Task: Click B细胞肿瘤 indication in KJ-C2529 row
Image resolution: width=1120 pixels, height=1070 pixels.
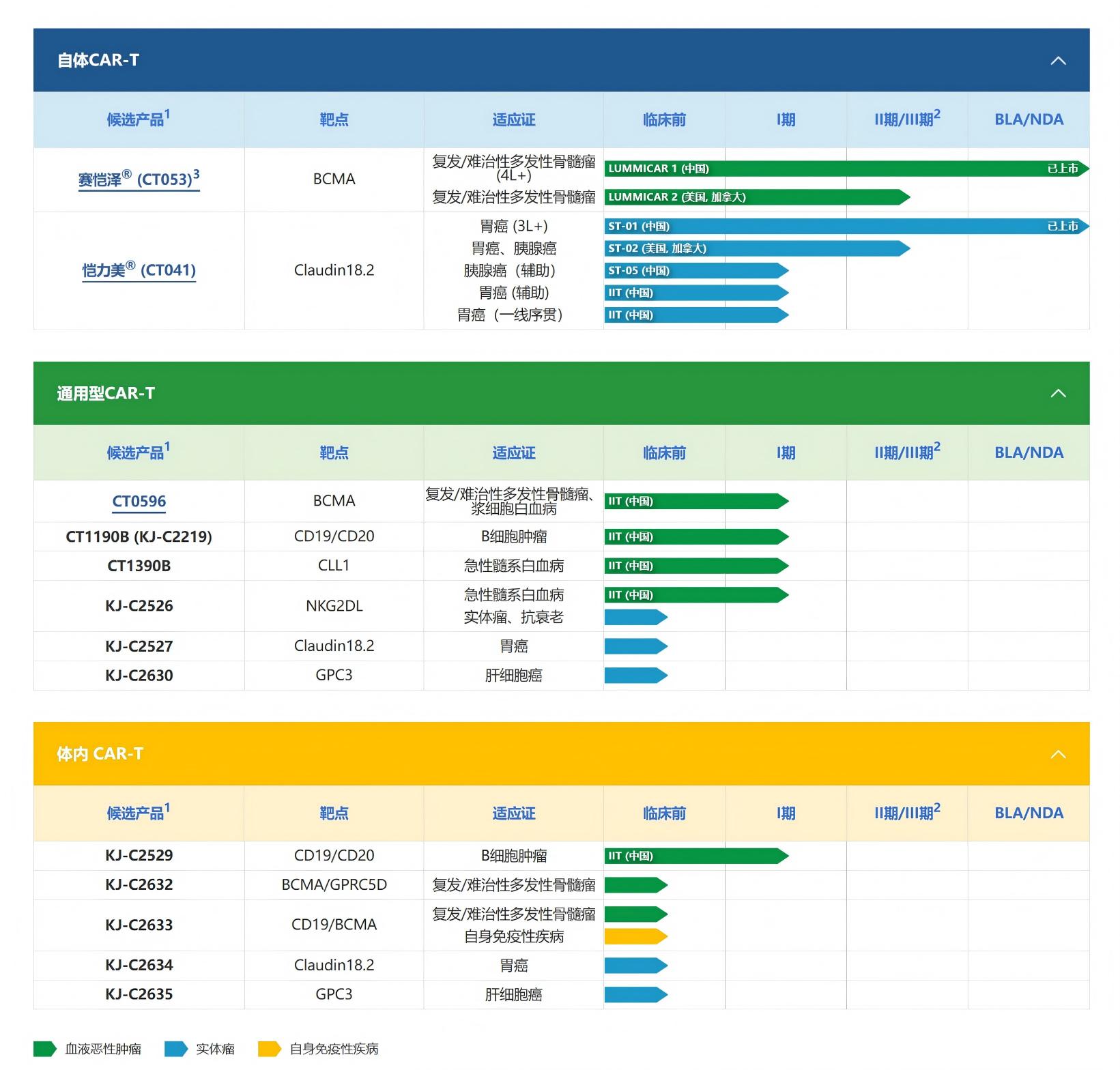Action: coord(514,856)
